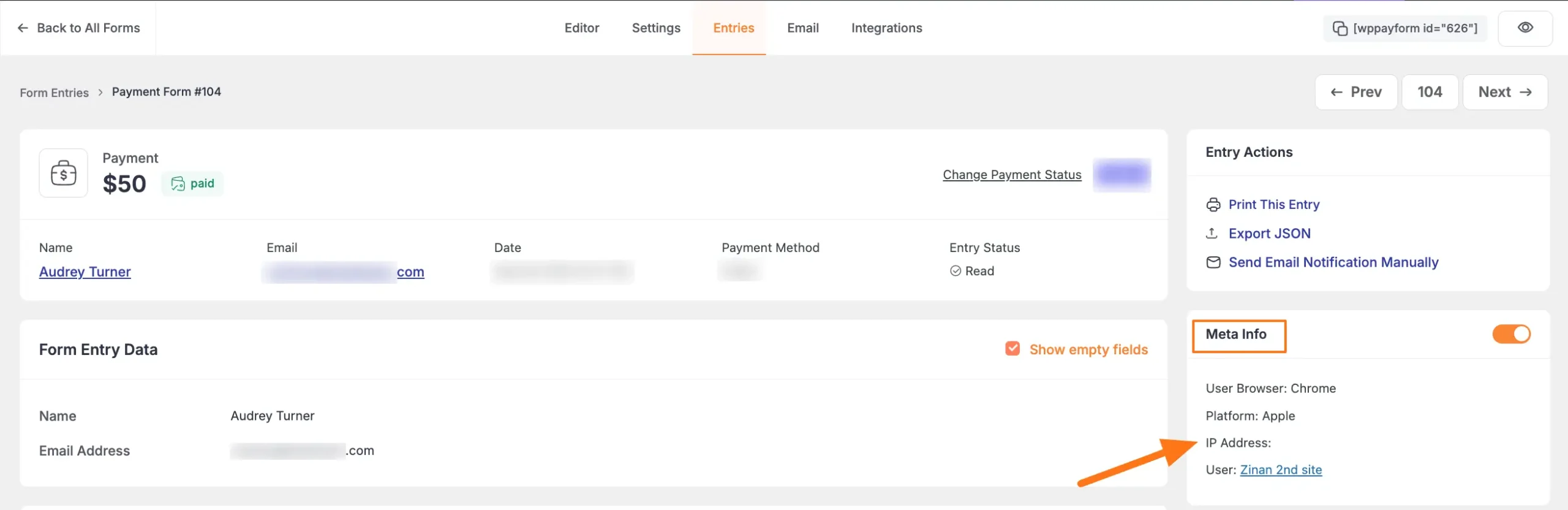Open Change Payment Status option
The image size is (1568, 510).
pos(1012,175)
